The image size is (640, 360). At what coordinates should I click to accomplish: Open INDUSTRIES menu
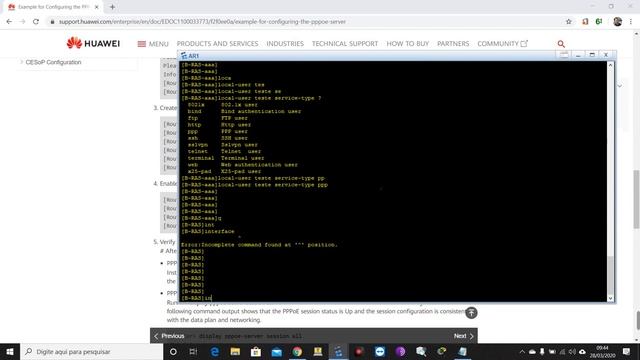(285, 44)
